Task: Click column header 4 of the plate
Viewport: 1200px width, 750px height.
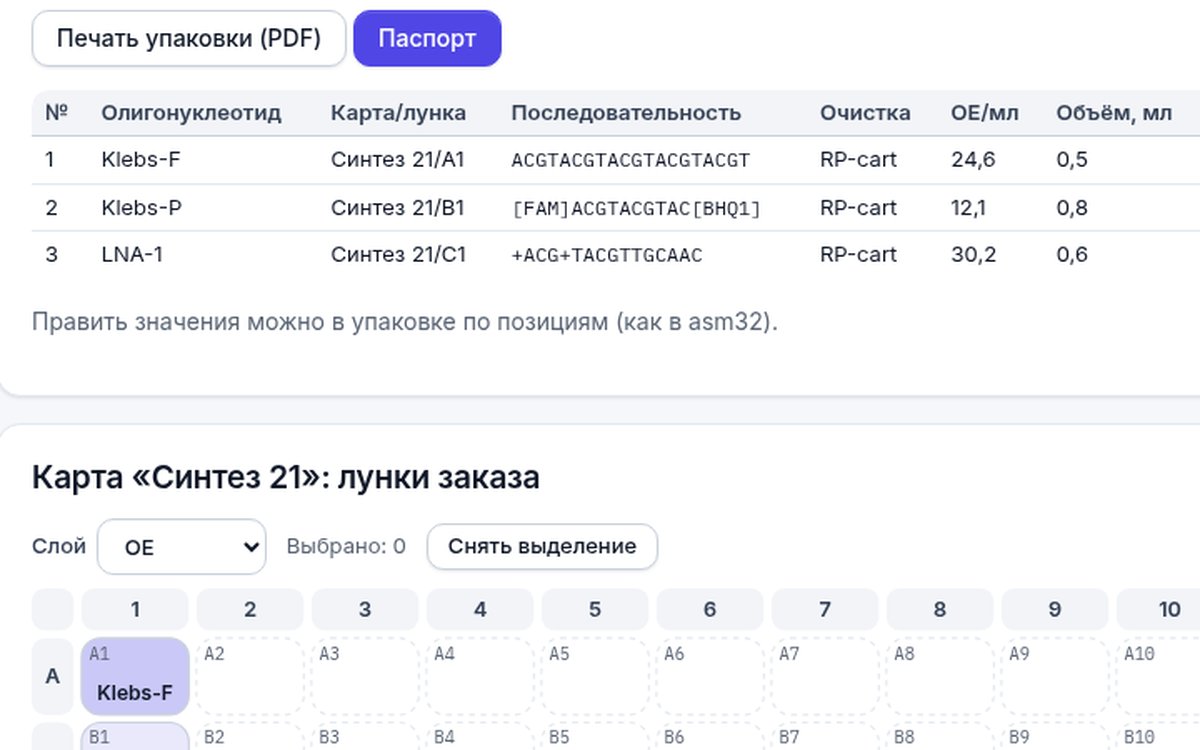Action: 480,609
